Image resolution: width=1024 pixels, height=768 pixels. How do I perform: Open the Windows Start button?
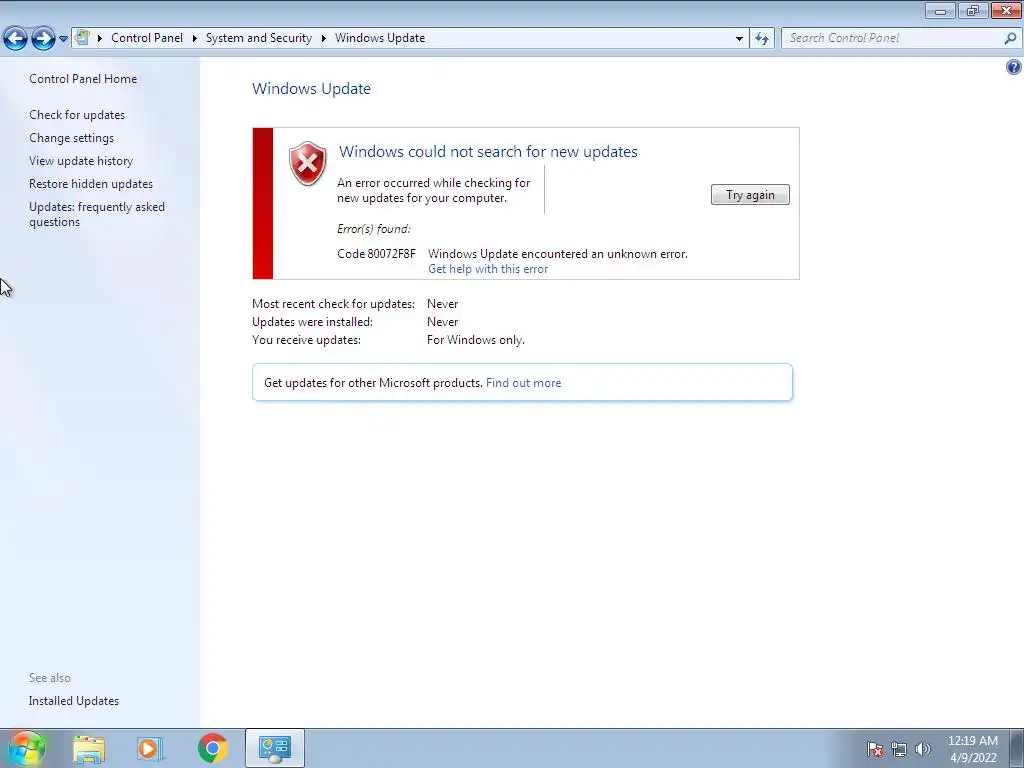pos(27,748)
